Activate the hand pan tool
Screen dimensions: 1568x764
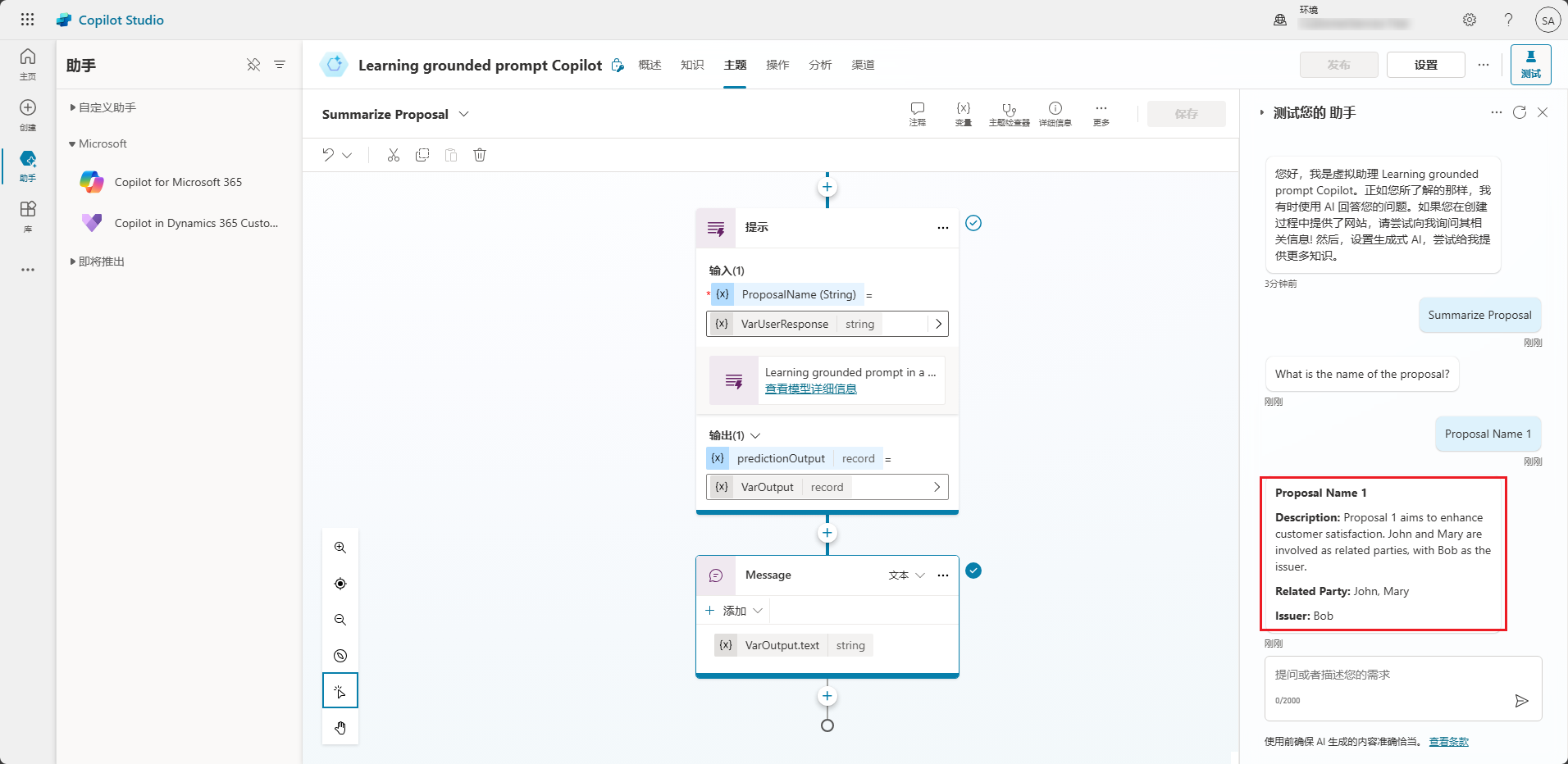[x=340, y=727]
